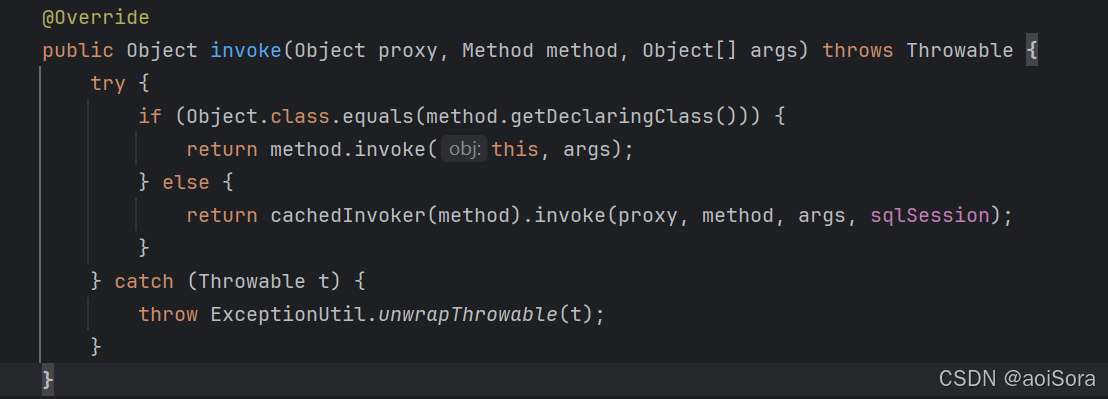Viewport: 1108px width, 399px height.
Task: Click the 'public' modifier keyword
Action: coord(78,51)
